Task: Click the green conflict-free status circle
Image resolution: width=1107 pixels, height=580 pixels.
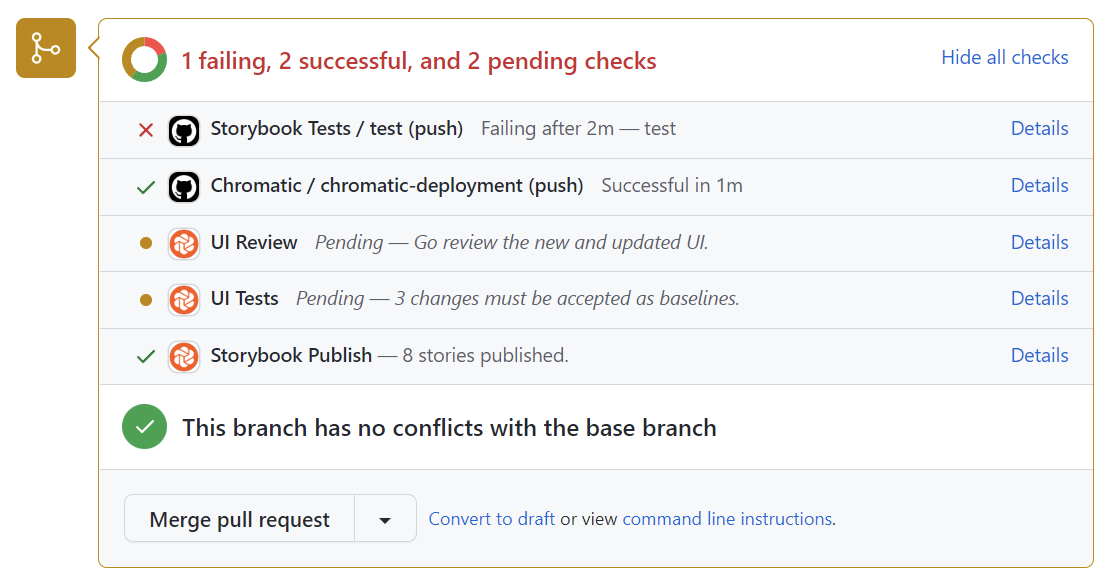Action: pyautogui.click(x=144, y=427)
